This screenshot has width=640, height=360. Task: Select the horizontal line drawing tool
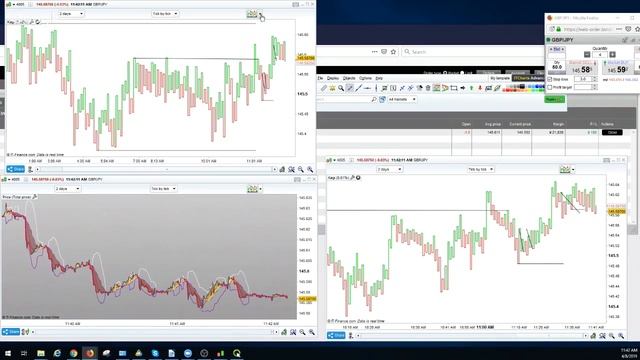pos(367,88)
